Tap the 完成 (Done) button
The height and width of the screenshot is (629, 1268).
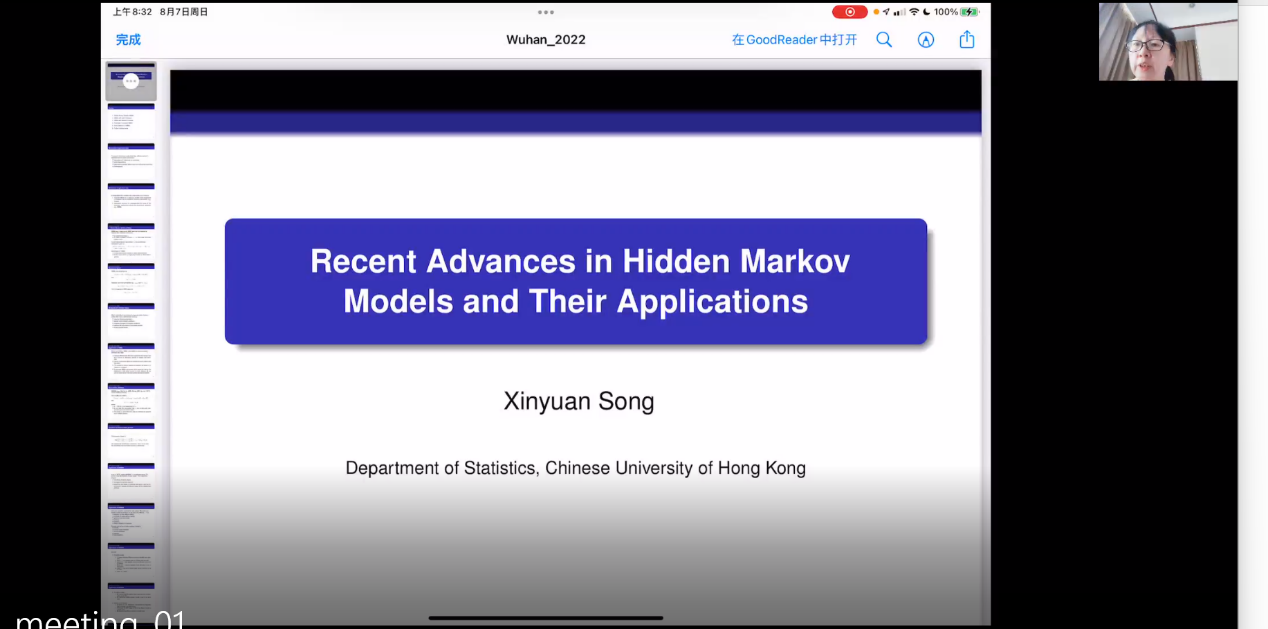[128, 40]
